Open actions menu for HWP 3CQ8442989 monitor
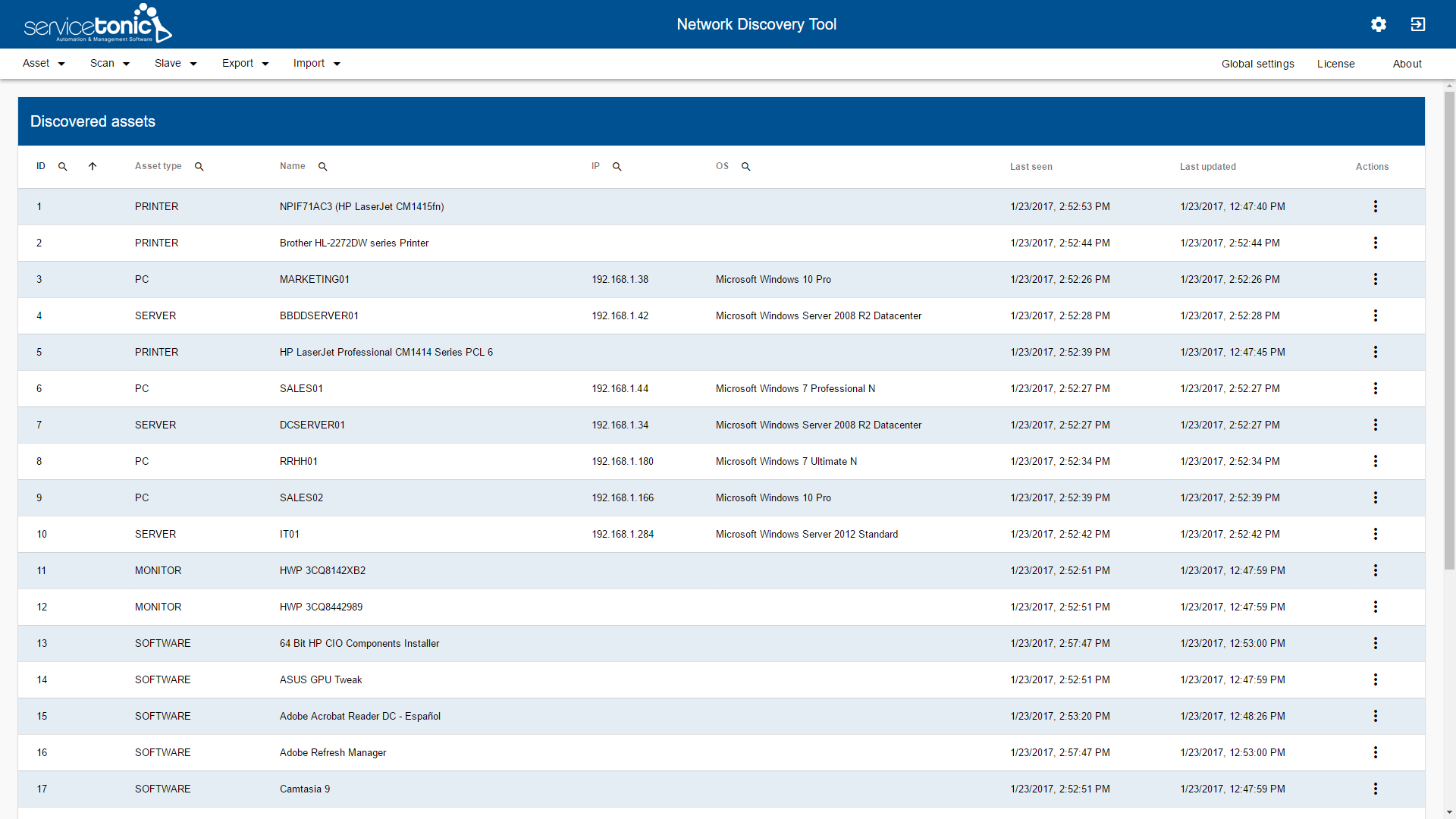Screen dimensions: 1456x819 (1376, 607)
